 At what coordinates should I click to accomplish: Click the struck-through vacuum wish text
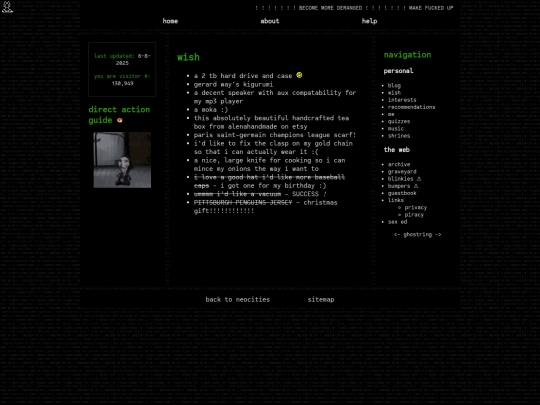click(237, 194)
